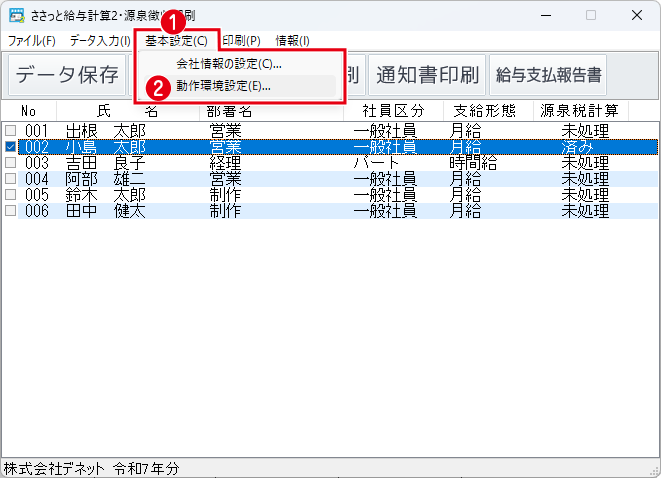Sort by the 部署名 column header

tap(228, 111)
